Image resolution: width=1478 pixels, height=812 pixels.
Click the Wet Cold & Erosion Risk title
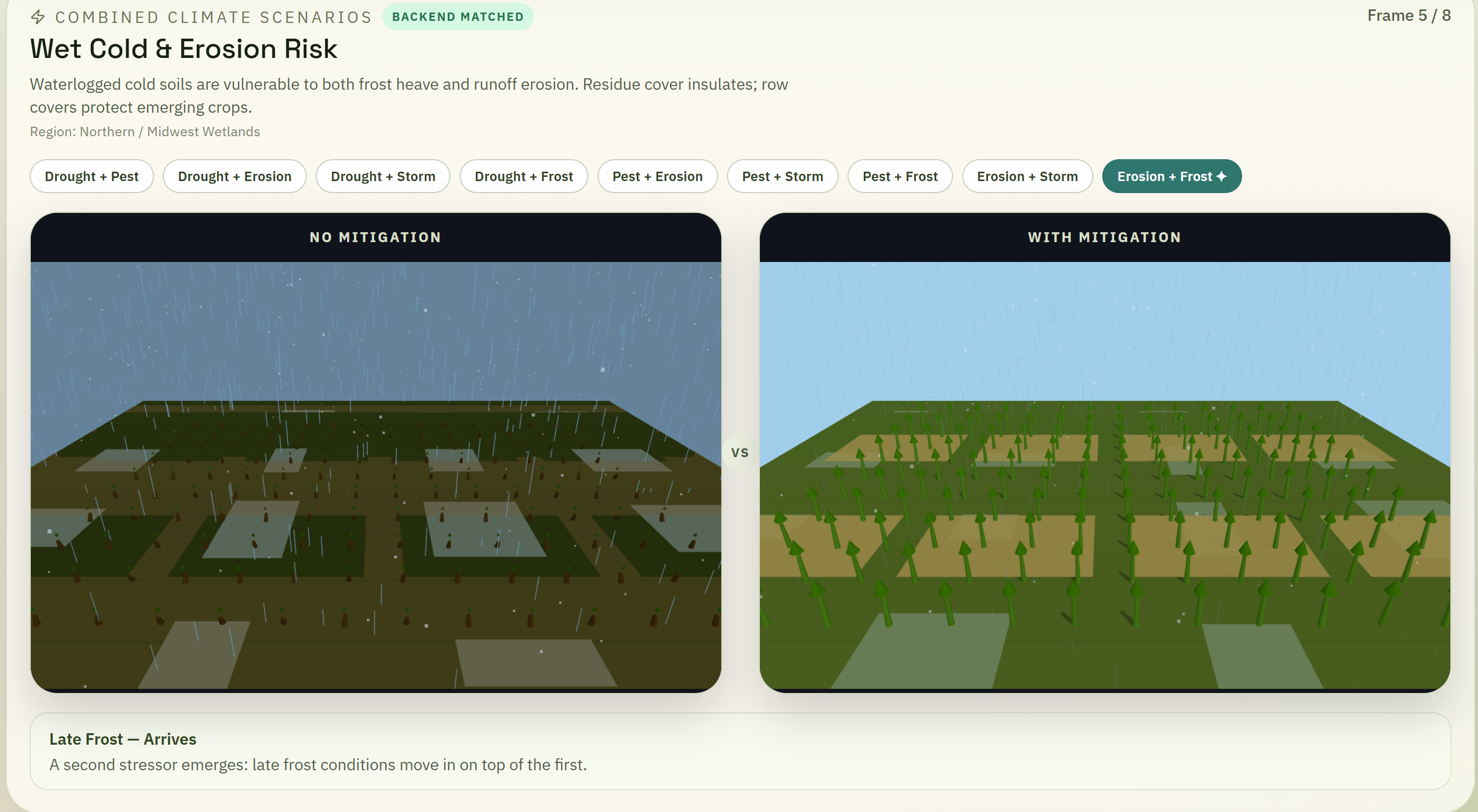point(184,49)
